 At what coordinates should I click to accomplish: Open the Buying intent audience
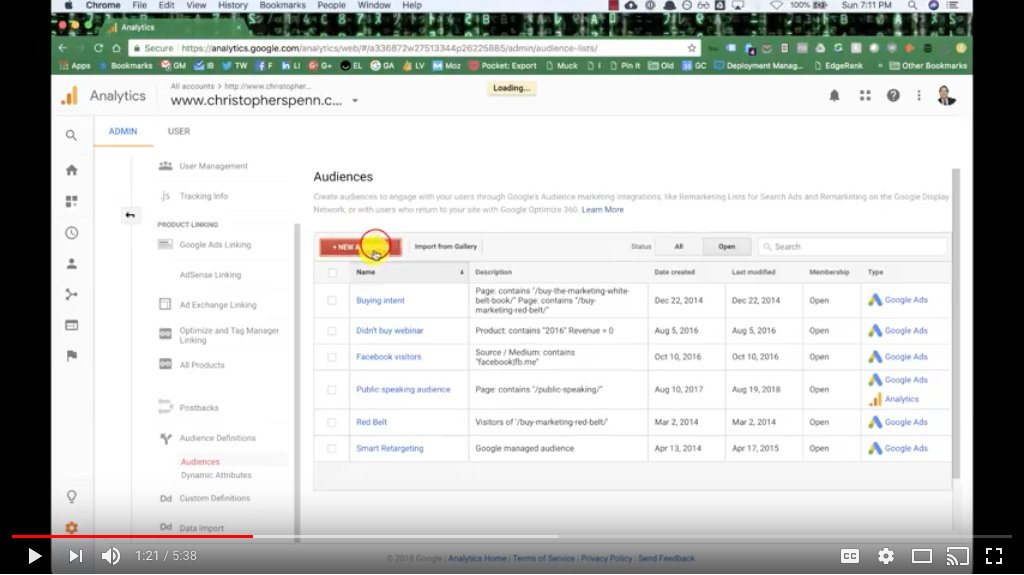point(380,301)
